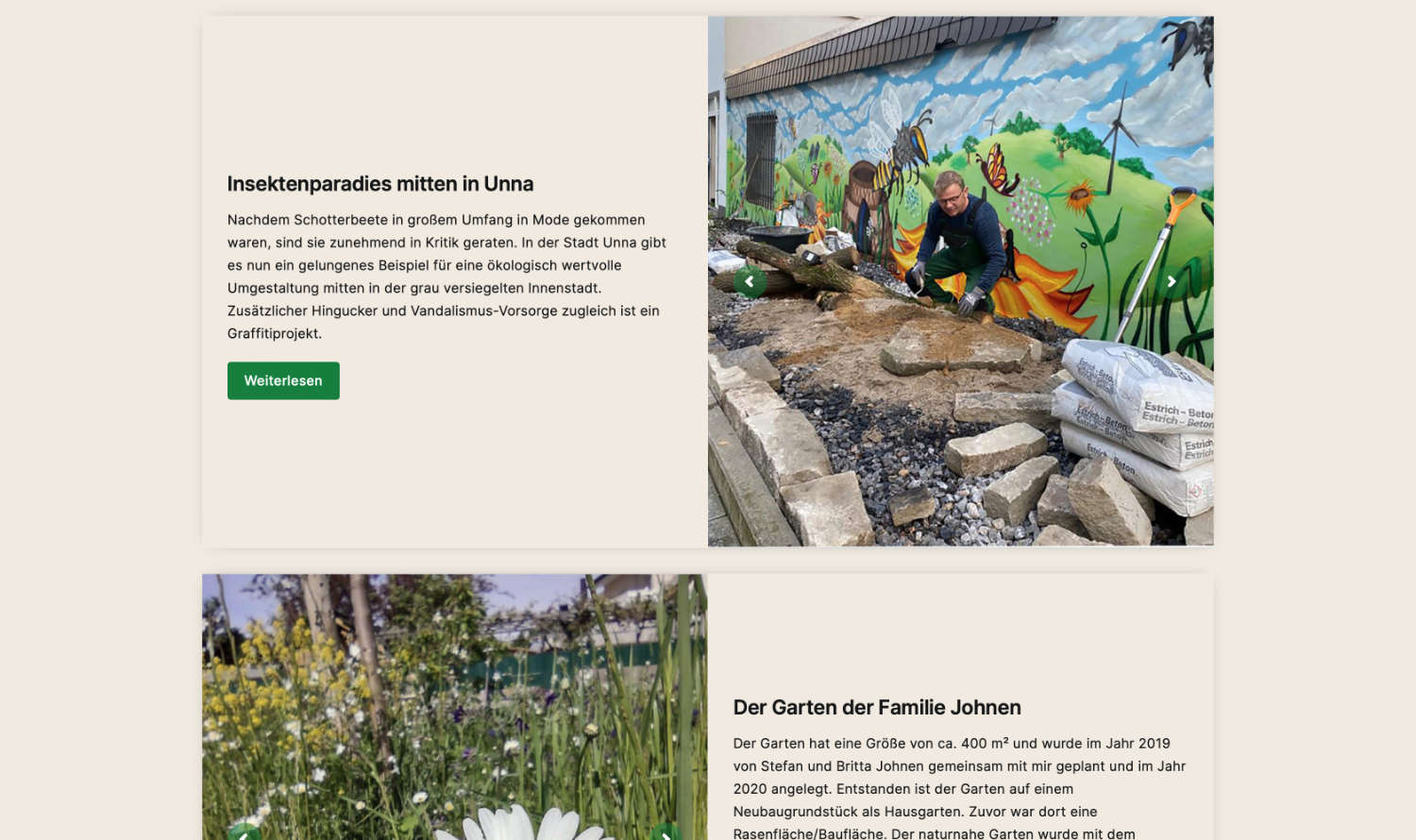Click the Schotterbeete paragraph about Unna

point(447,277)
